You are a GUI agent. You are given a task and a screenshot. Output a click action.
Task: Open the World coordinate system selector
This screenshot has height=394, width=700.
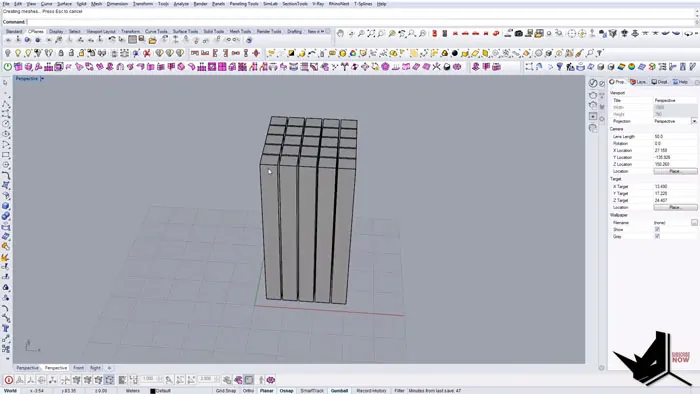tap(10, 391)
